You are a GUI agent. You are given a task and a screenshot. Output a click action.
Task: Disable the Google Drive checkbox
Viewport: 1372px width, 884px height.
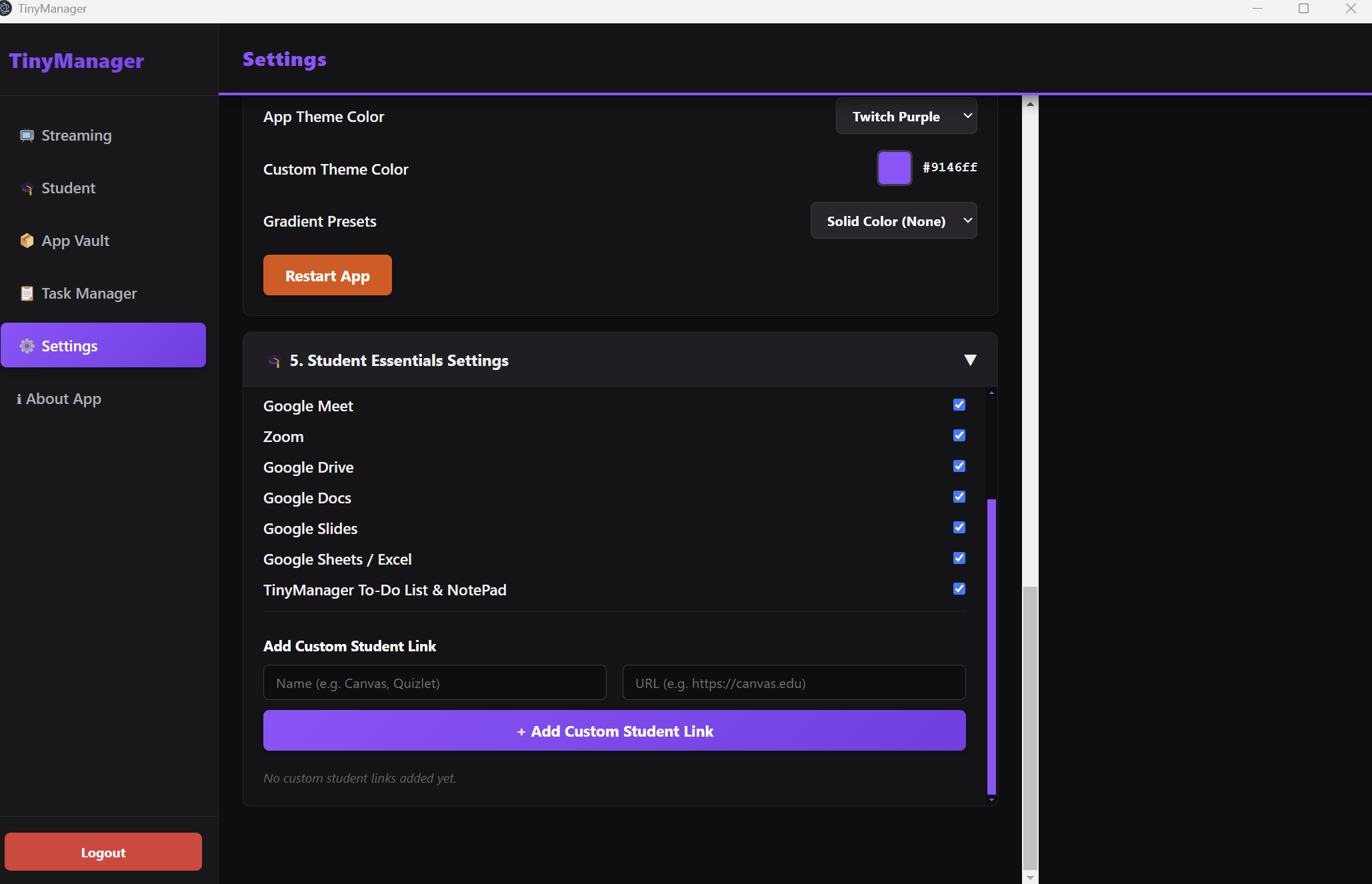tap(959, 466)
